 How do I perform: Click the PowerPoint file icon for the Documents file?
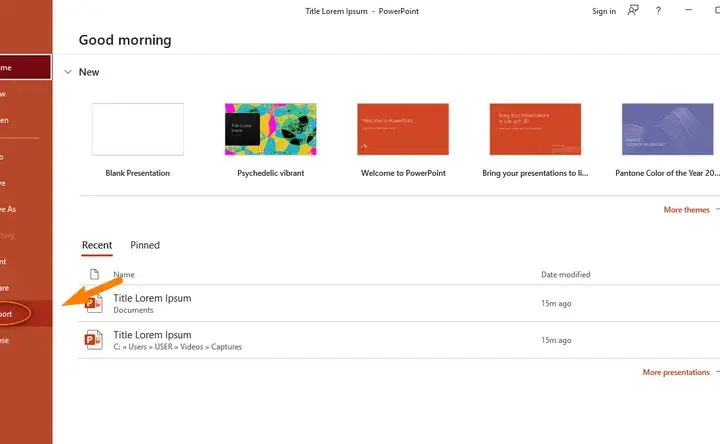94,303
